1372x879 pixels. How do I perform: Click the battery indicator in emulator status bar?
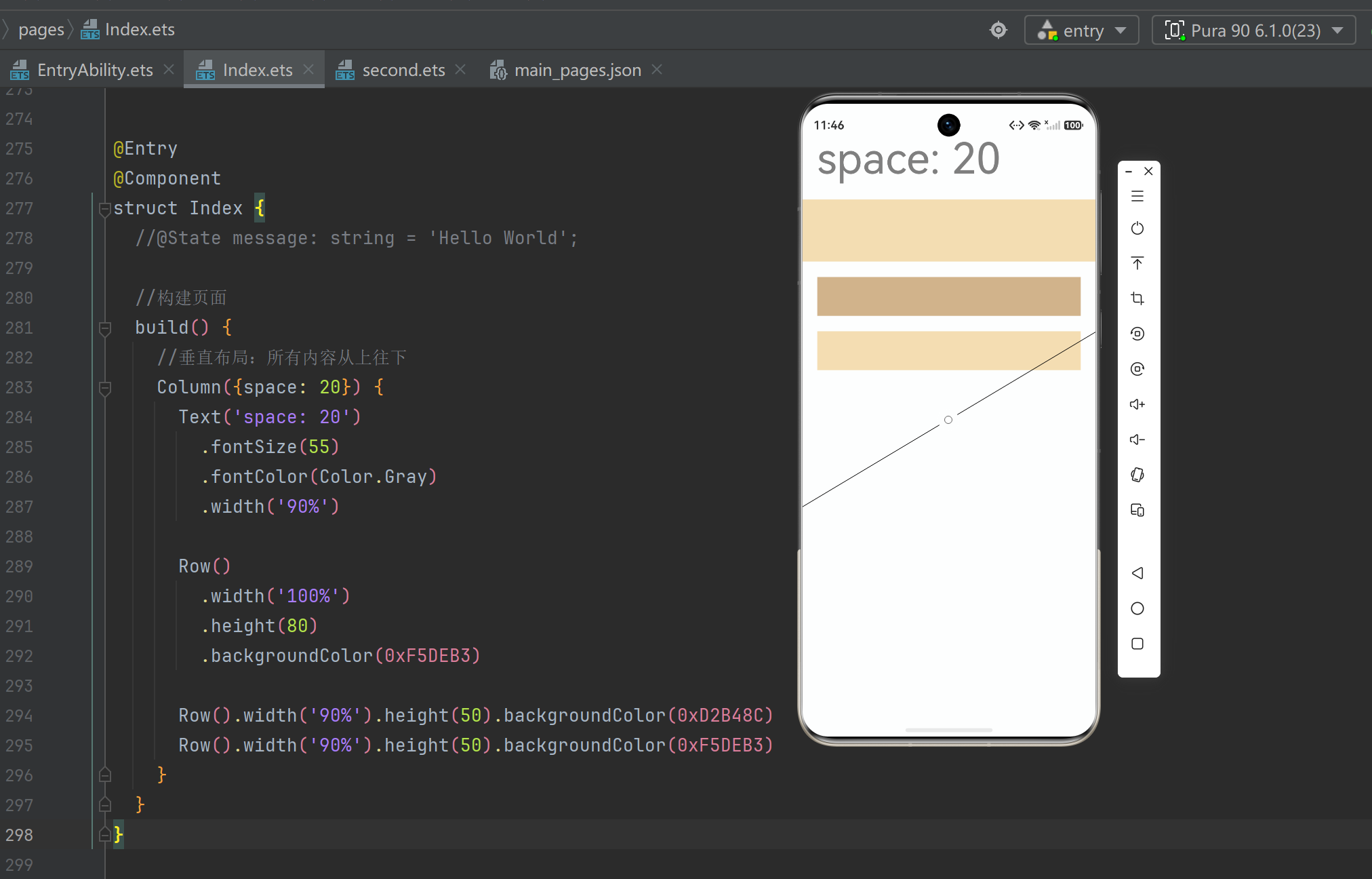tap(1074, 125)
